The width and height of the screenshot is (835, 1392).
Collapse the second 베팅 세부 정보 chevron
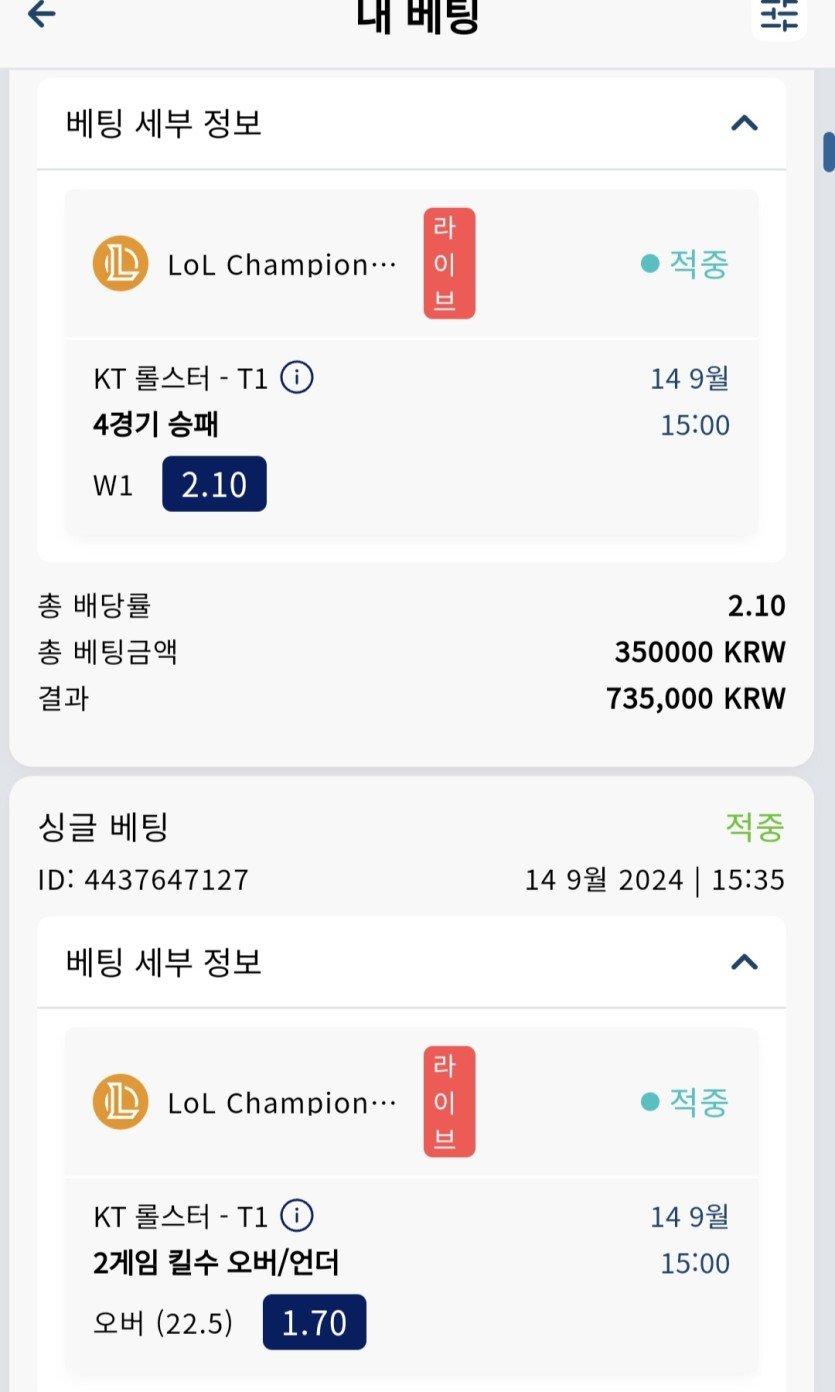[744, 962]
